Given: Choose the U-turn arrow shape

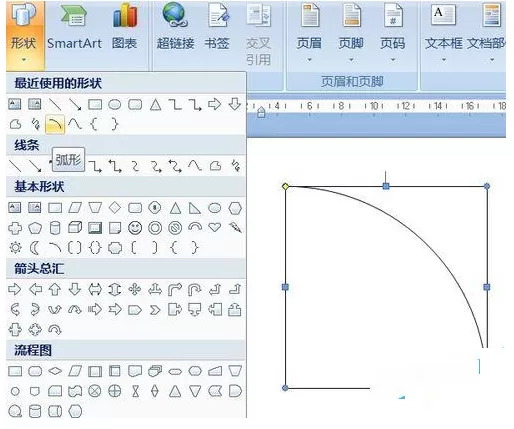Looking at the screenshot, I should 195,289.
